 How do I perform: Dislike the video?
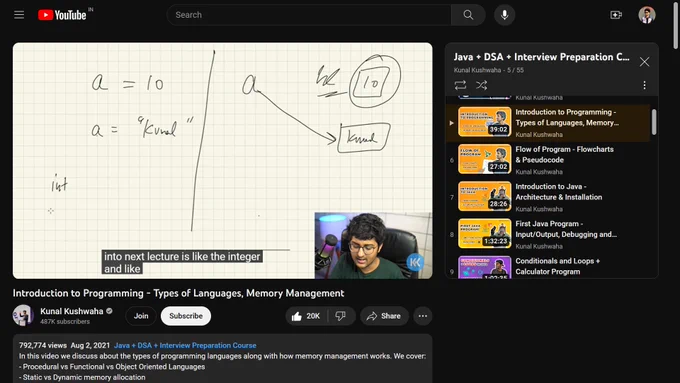pos(341,316)
